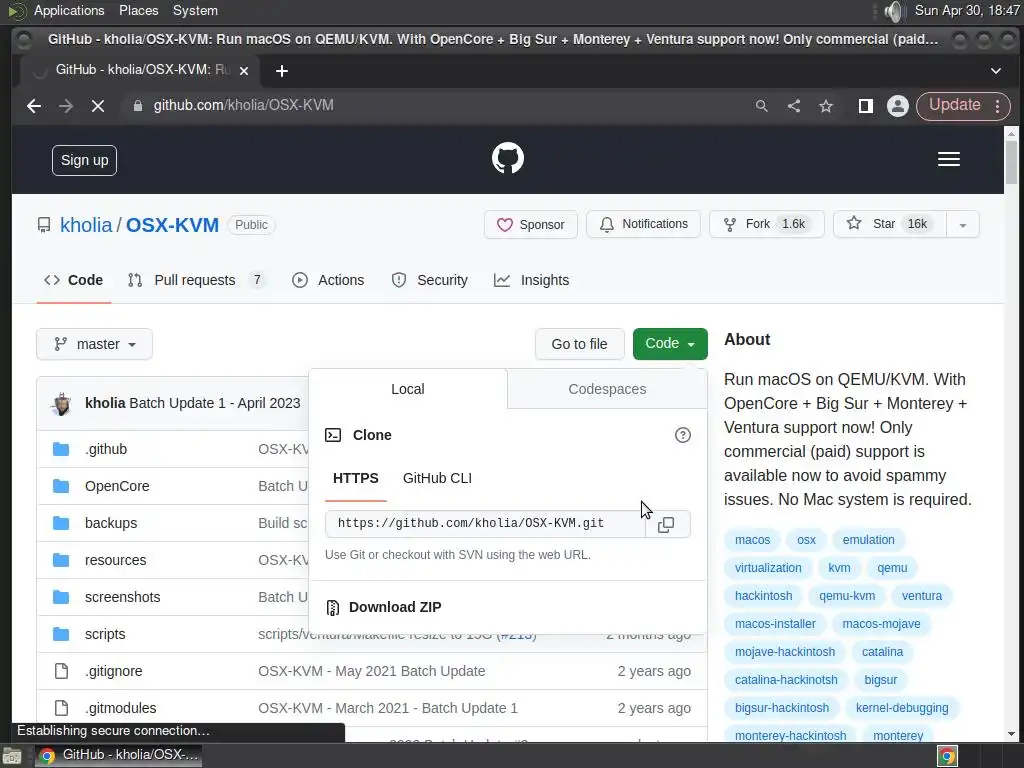
Task: Expand the master branch dropdown
Action: pos(95,344)
